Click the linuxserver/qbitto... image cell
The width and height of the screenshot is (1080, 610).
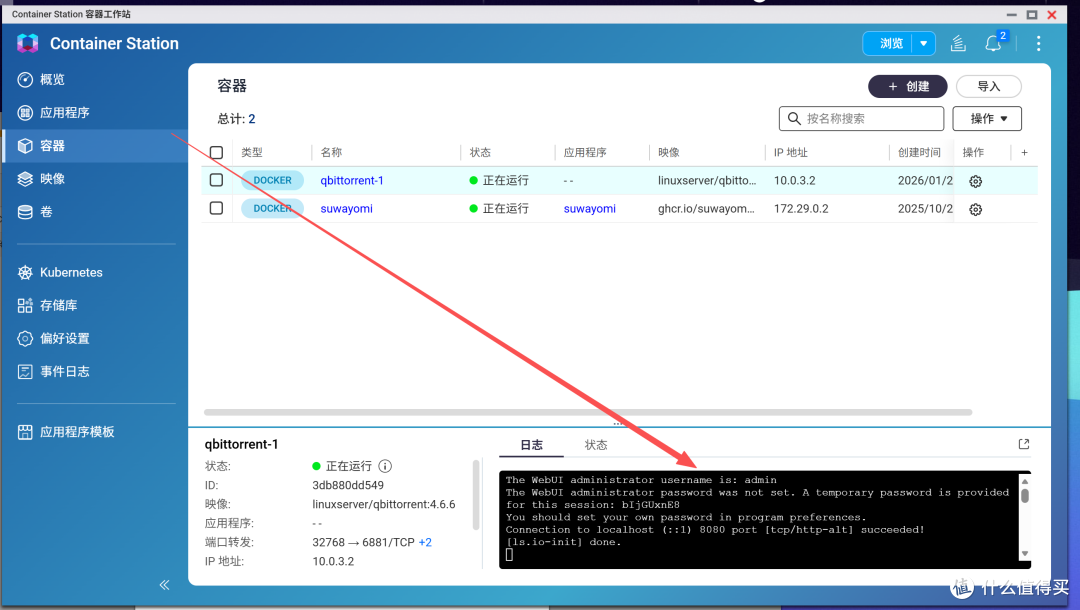(x=707, y=180)
